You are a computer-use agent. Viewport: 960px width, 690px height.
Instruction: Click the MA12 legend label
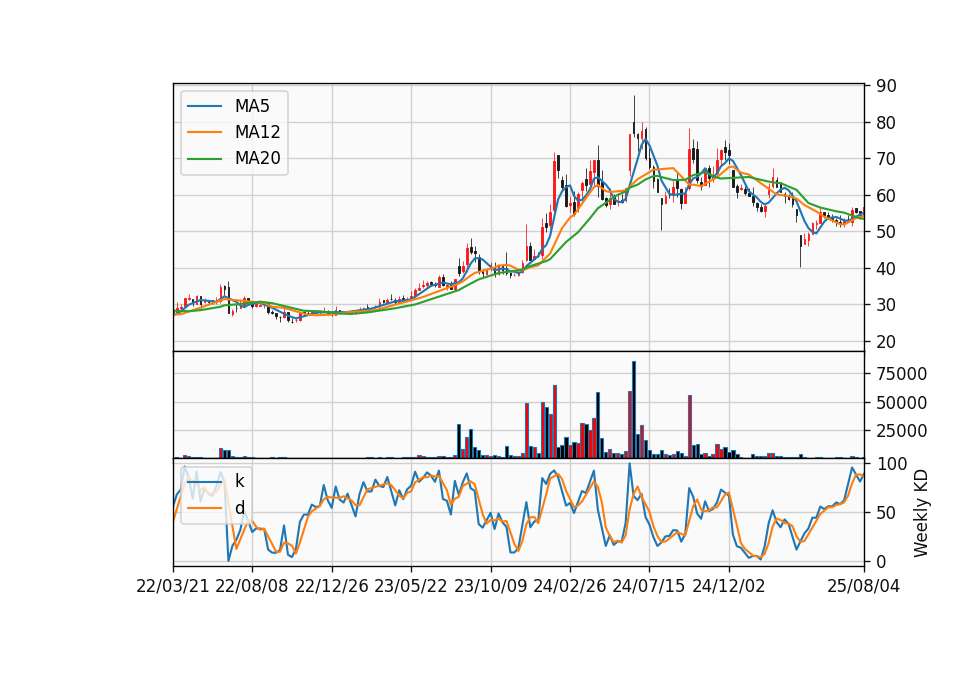point(257,132)
